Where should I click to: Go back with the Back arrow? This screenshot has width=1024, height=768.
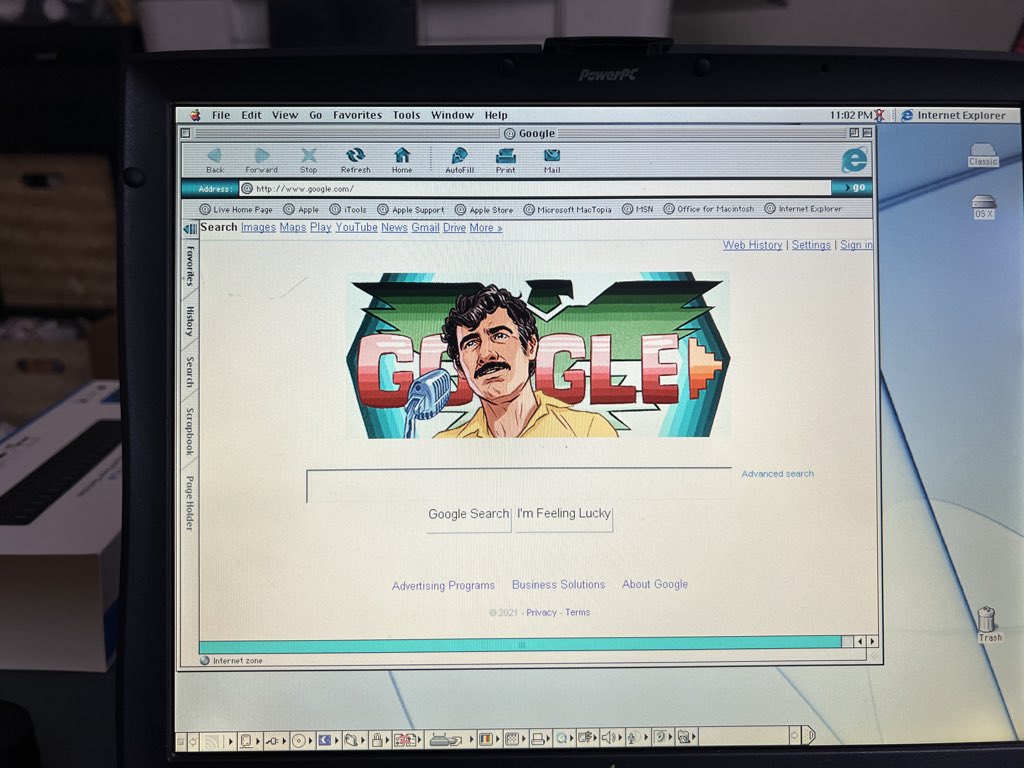(214, 160)
